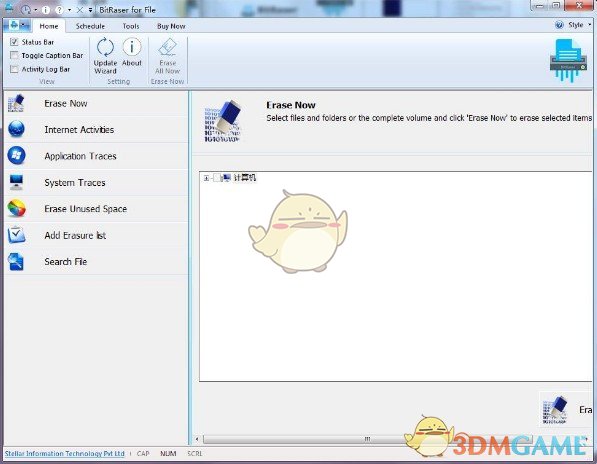Enable the Toggle Caption Bar checkbox
The image size is (597, 464).
14,55
